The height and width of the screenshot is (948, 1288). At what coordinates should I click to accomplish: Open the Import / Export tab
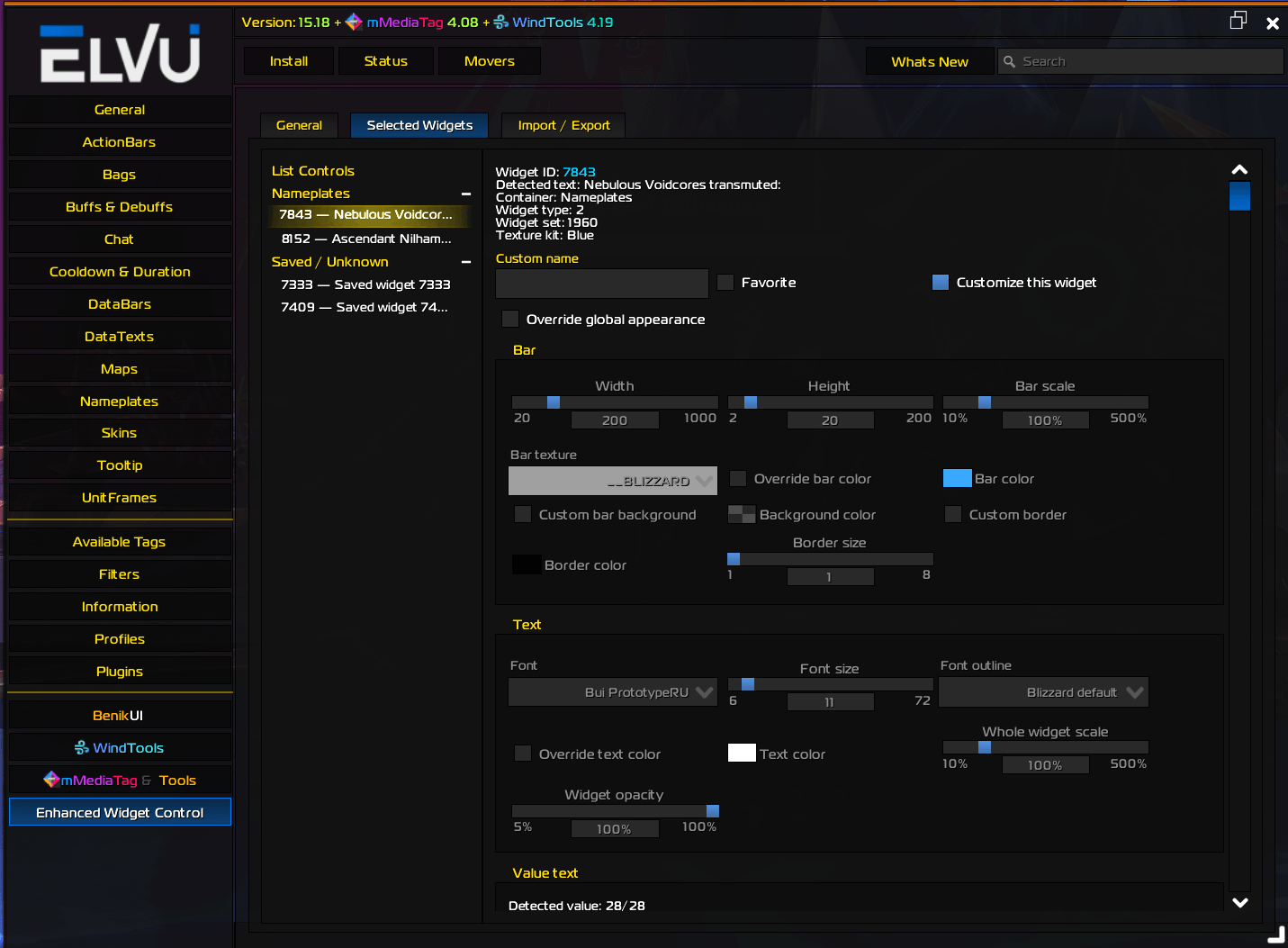pyautogui.click(x=563, y=125)
